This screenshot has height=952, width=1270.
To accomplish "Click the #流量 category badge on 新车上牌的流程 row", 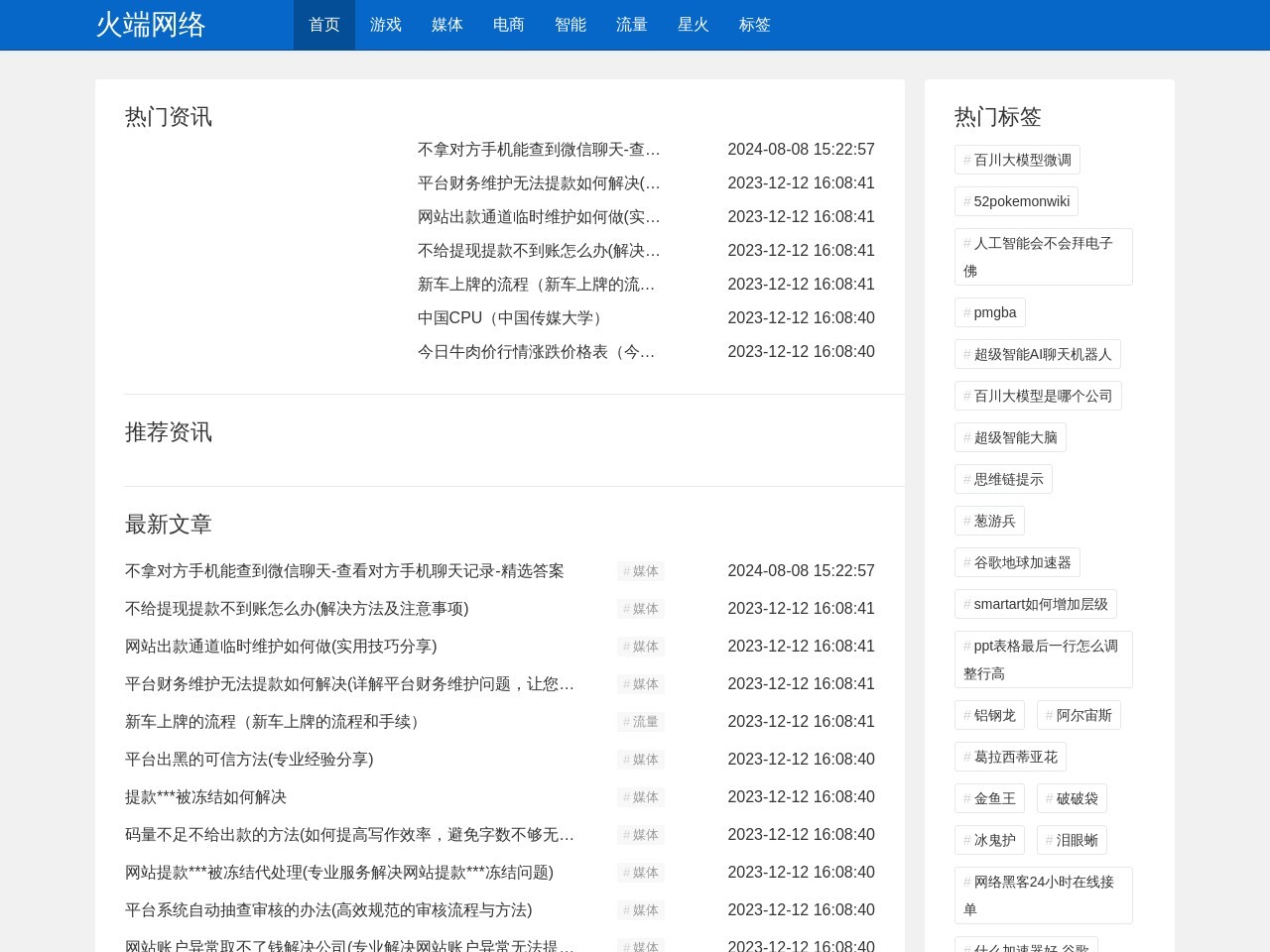I will point(640,722).
